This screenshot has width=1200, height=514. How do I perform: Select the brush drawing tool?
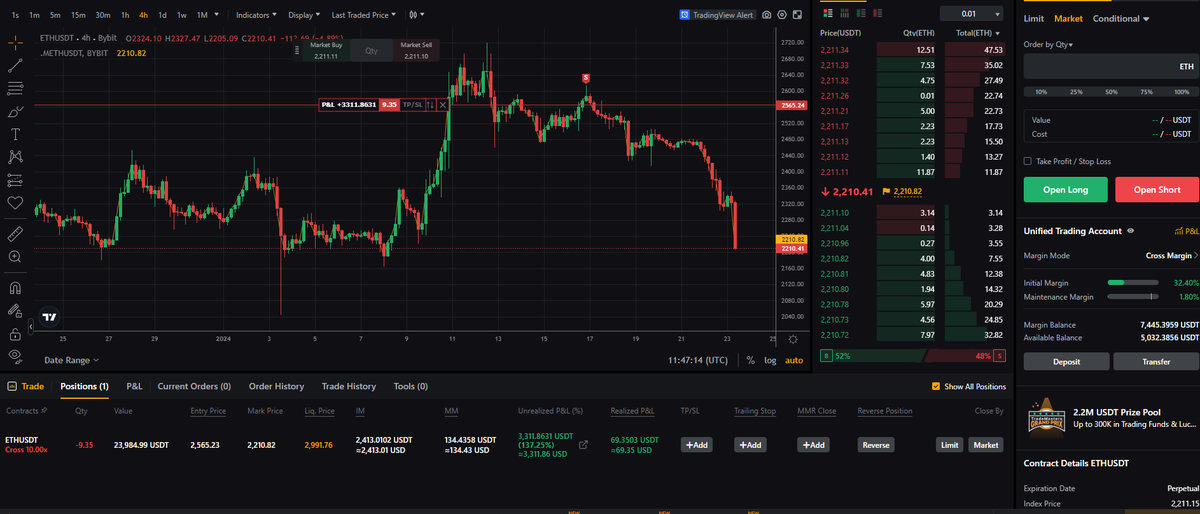coord(15,111)
